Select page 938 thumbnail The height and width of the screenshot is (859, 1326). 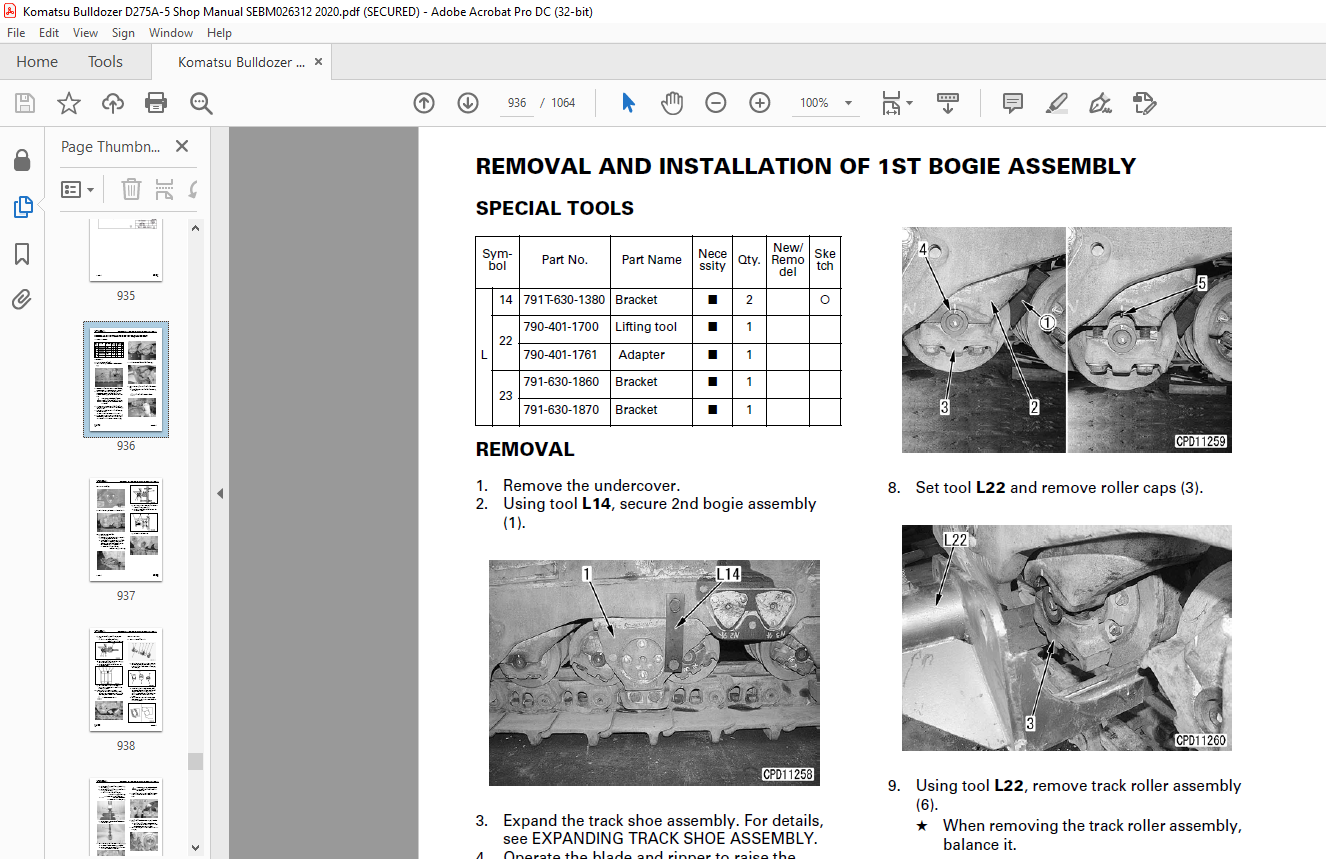126,680
